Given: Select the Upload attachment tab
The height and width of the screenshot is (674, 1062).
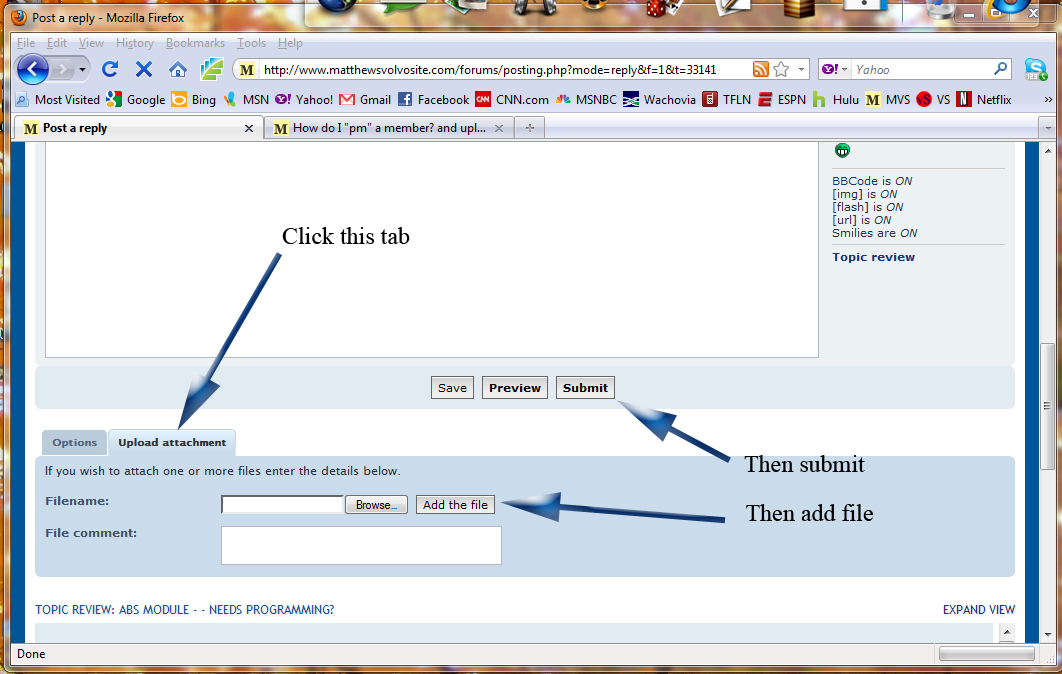Looking at the screenshot, I should (x=172, y=442).
